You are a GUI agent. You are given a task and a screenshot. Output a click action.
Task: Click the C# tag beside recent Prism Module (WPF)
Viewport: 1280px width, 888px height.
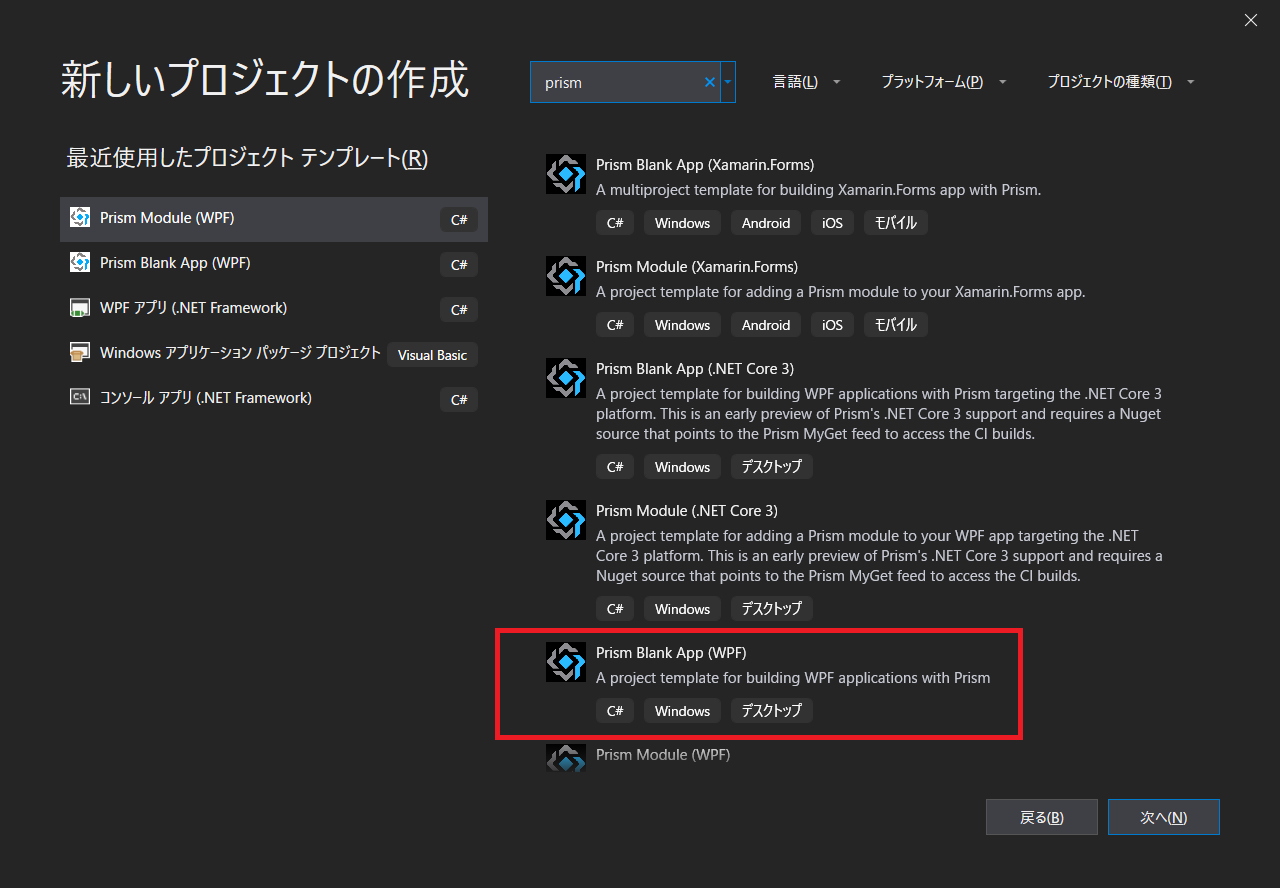459,219
